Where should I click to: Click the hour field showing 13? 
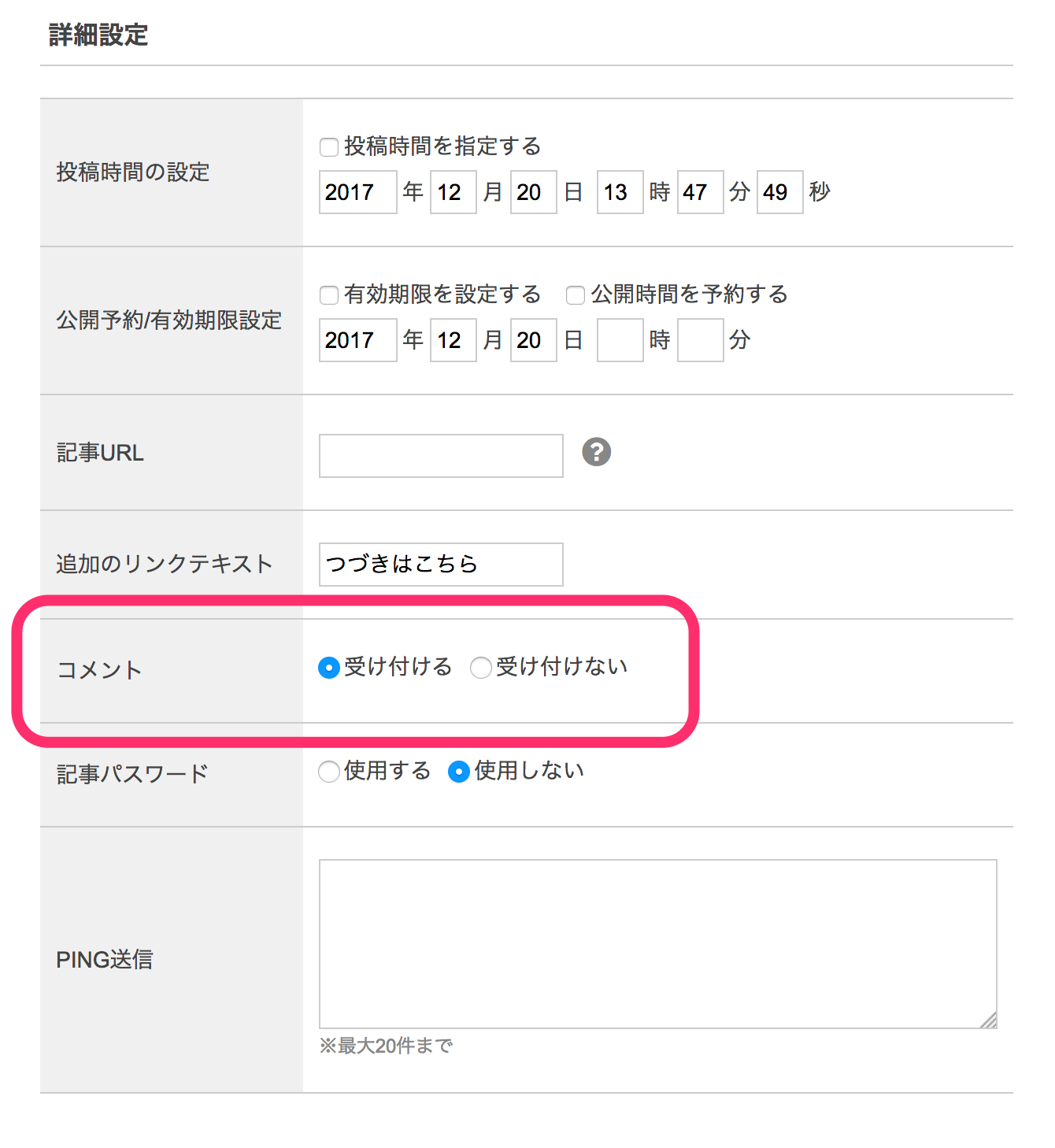pos(620,191)
